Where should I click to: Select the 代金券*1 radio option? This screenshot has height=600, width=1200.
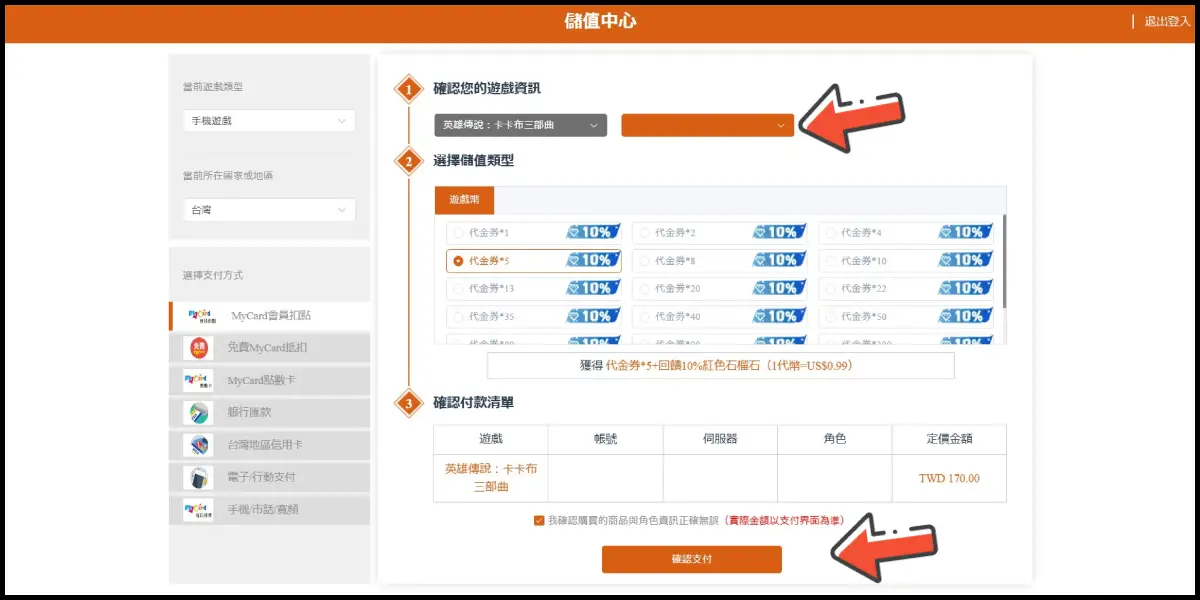point(458,233)
